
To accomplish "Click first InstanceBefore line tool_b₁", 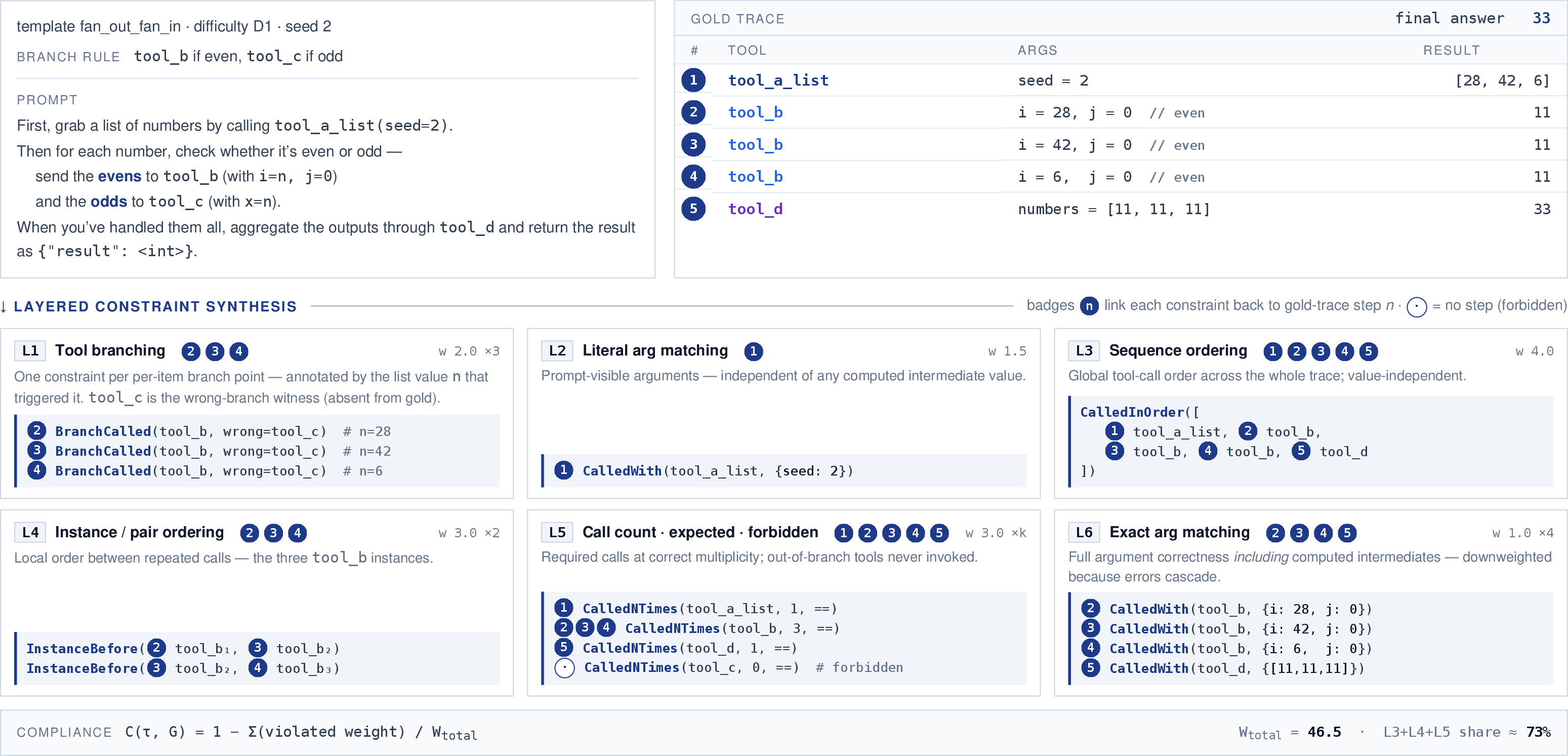I will tap(183, 648).
